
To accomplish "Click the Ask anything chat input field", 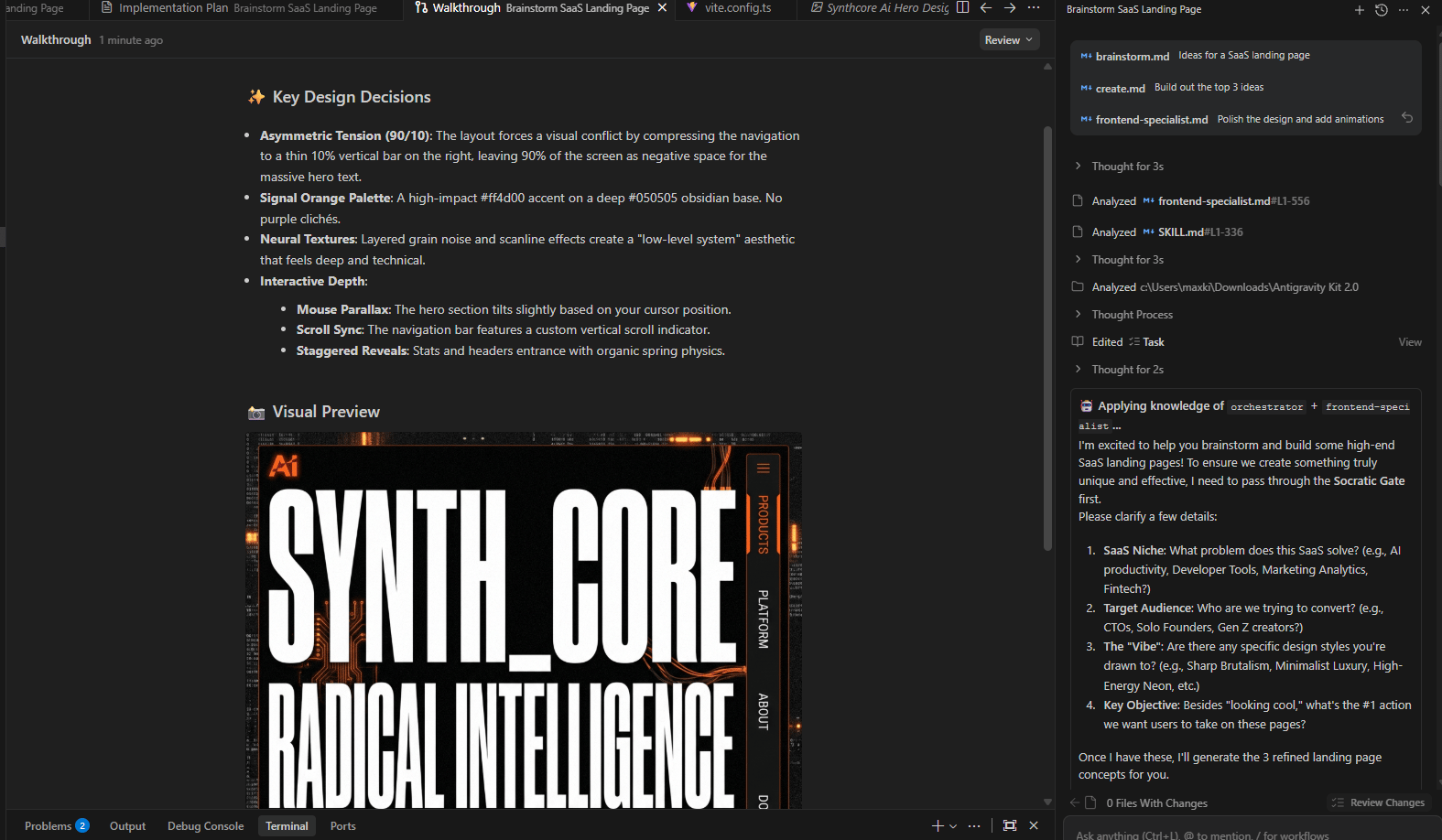I will point(1252,831).
